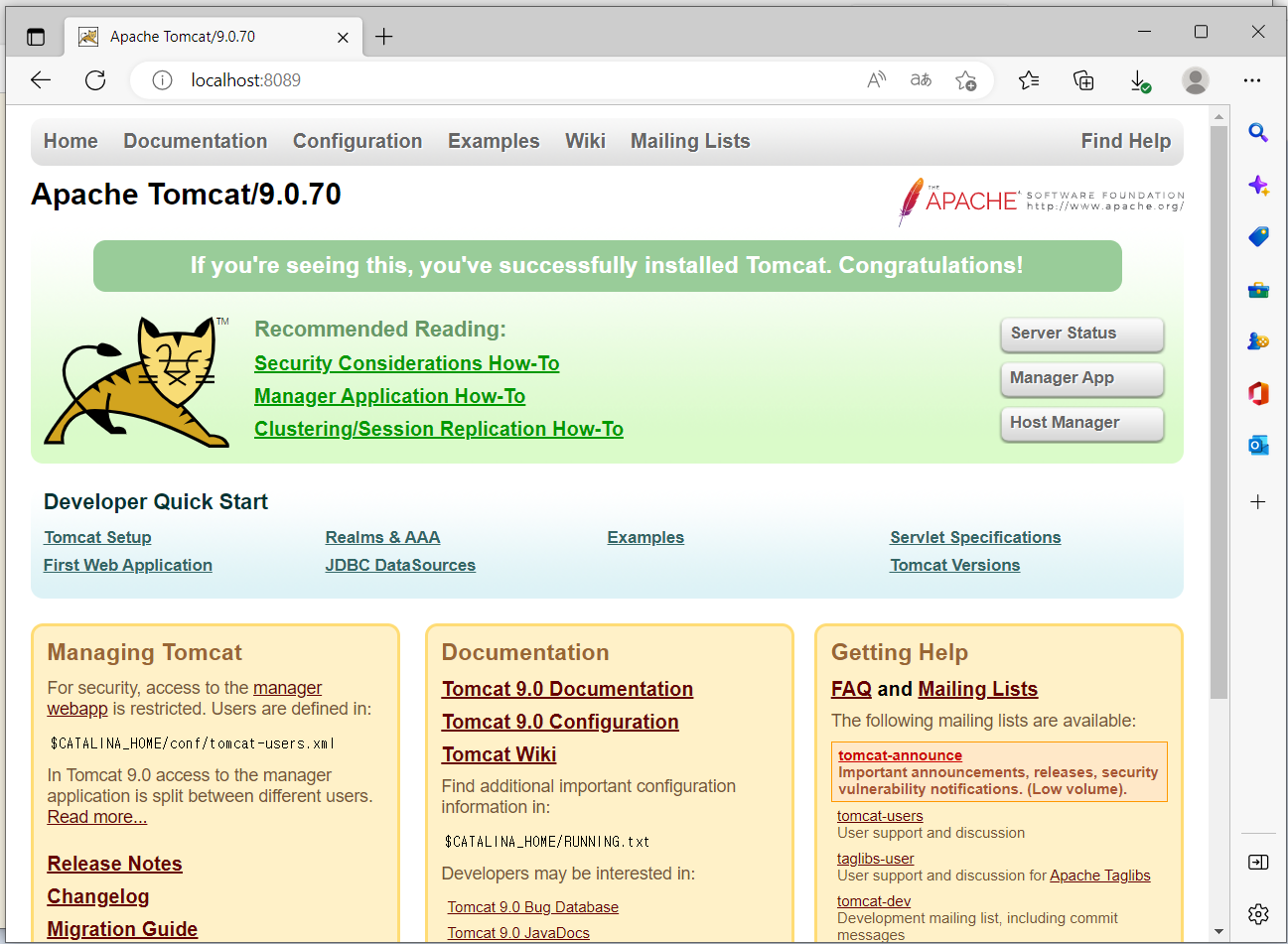The image size is (1288, 944).
Task: Open sidebar Outlook icon
Action: [1258, 445]
